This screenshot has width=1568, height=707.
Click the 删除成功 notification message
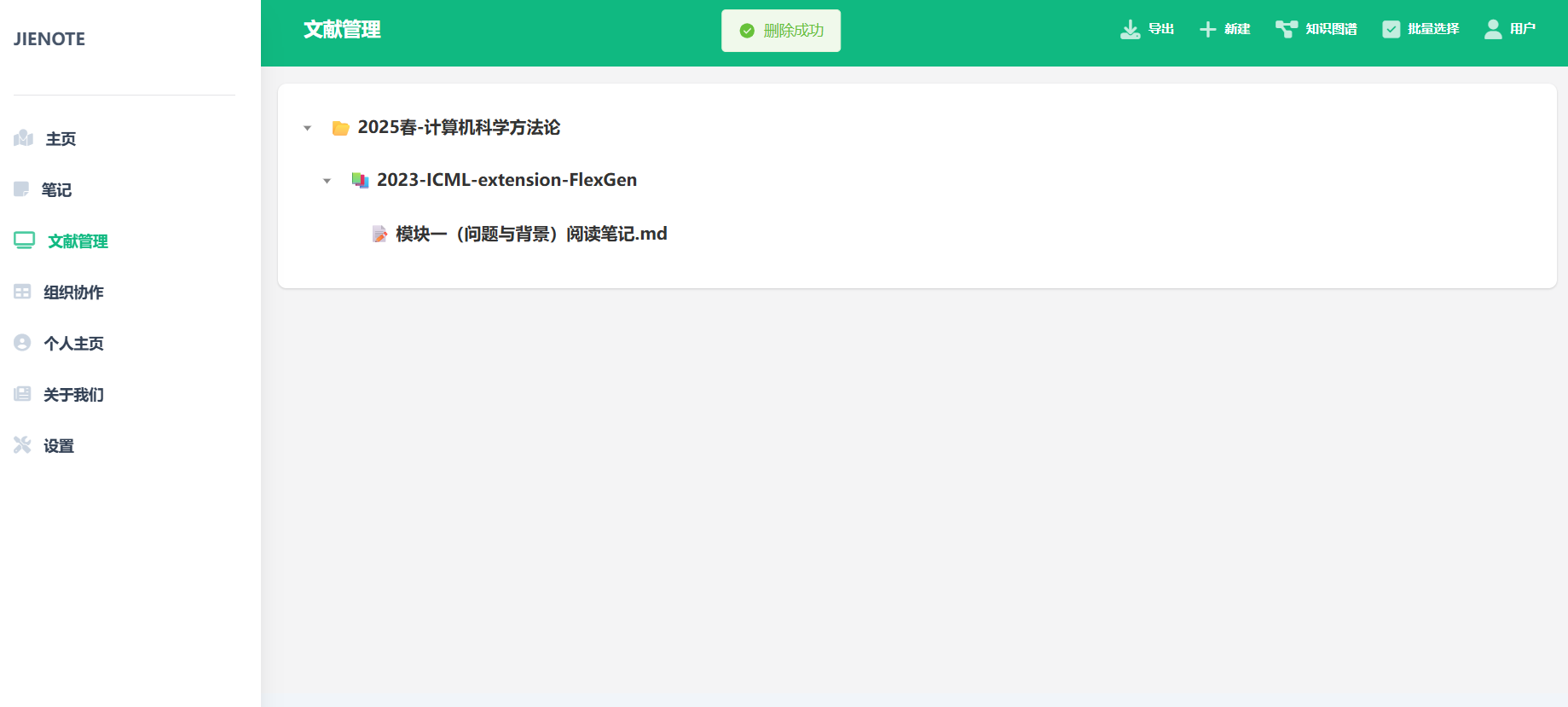click(x=781, y=31)
